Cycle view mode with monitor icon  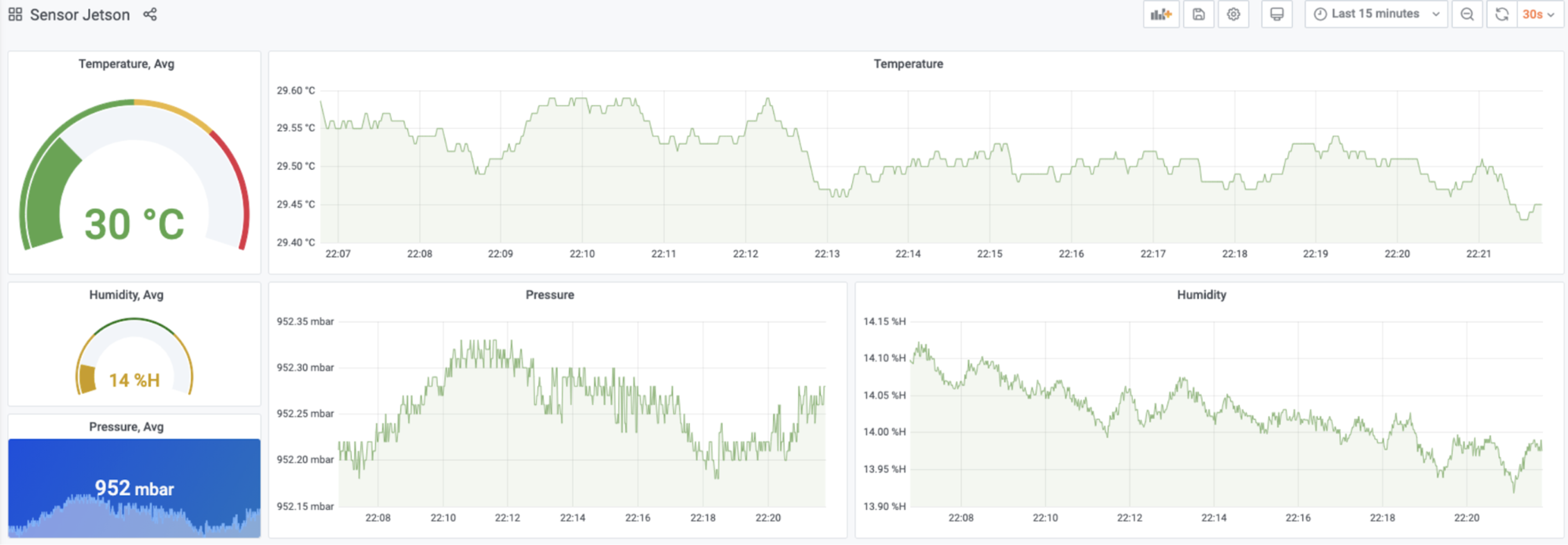point(1276,14)
